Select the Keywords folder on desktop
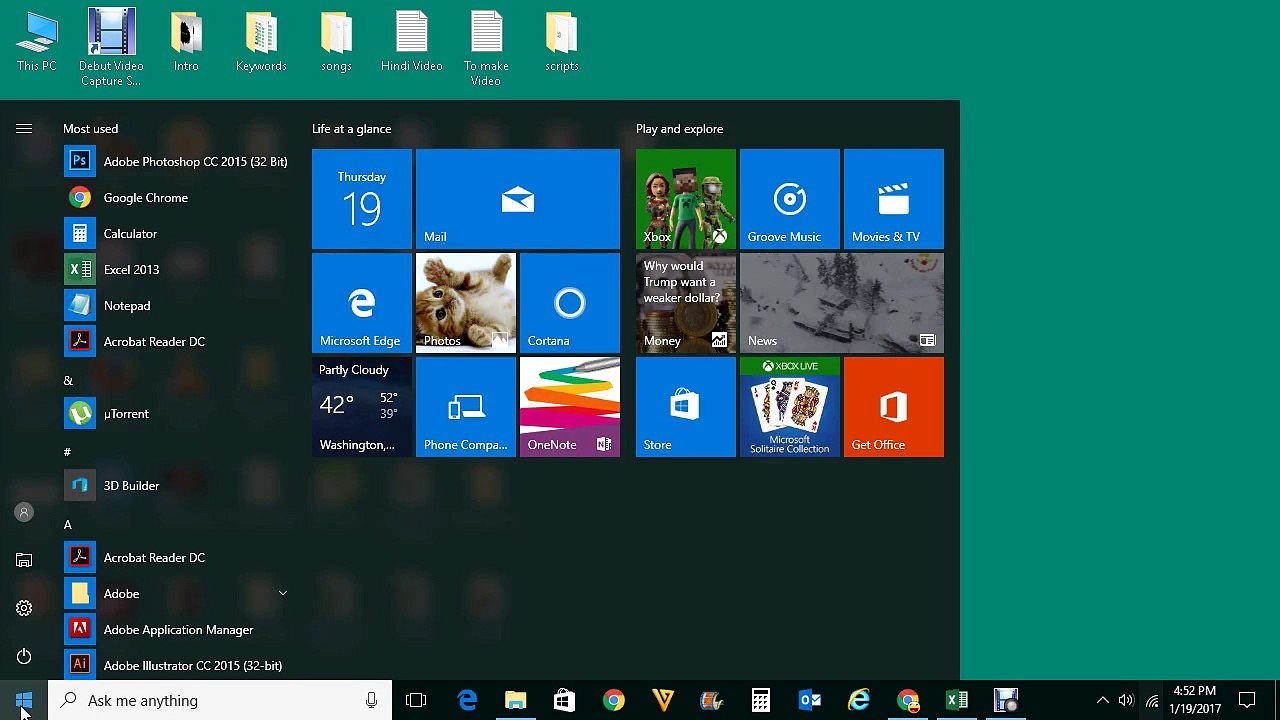This screenshot has width=1280, height=720. pyautogui.click(x=261, y=42)
